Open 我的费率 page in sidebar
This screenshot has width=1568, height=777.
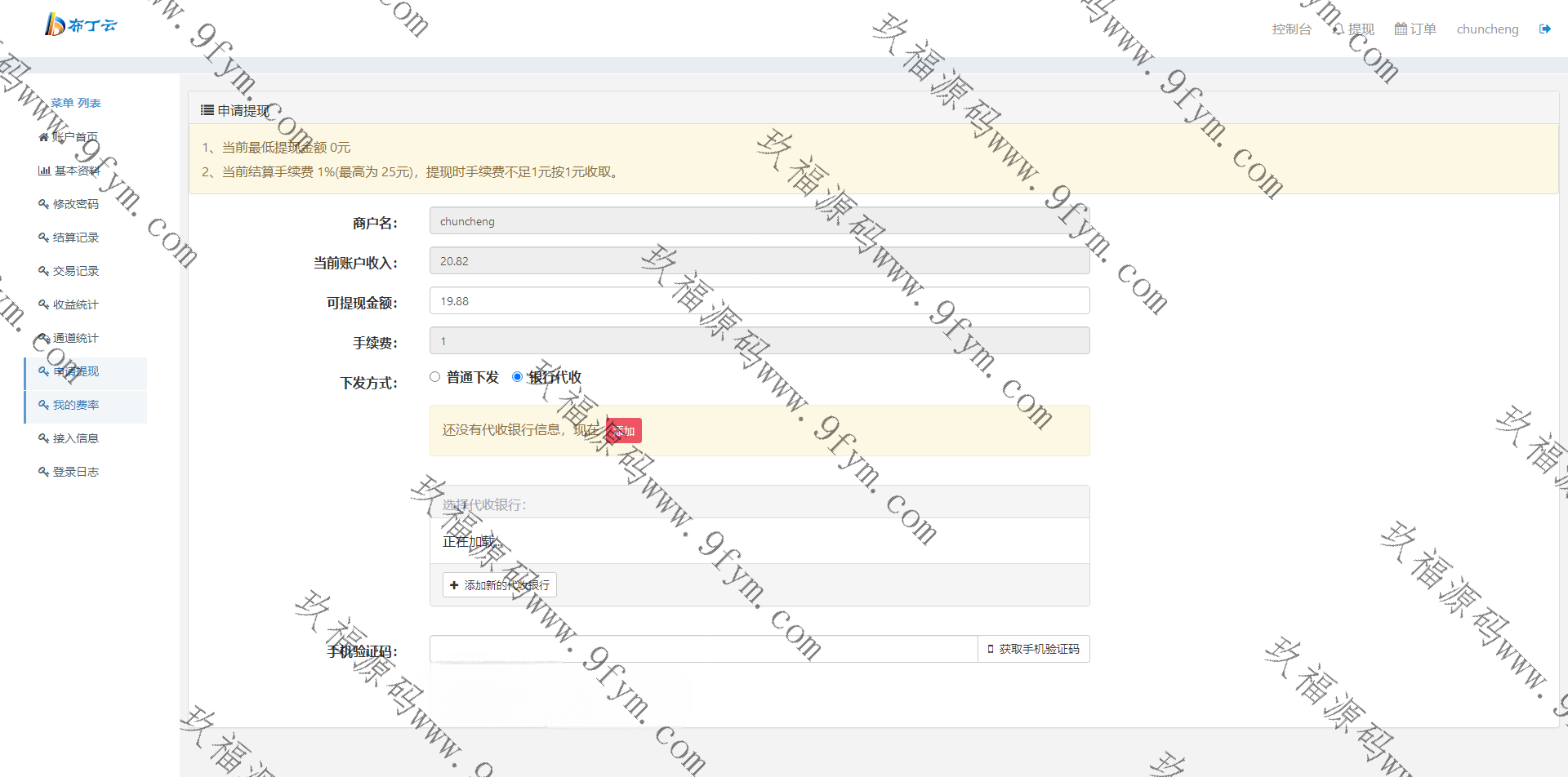[75, 405]
